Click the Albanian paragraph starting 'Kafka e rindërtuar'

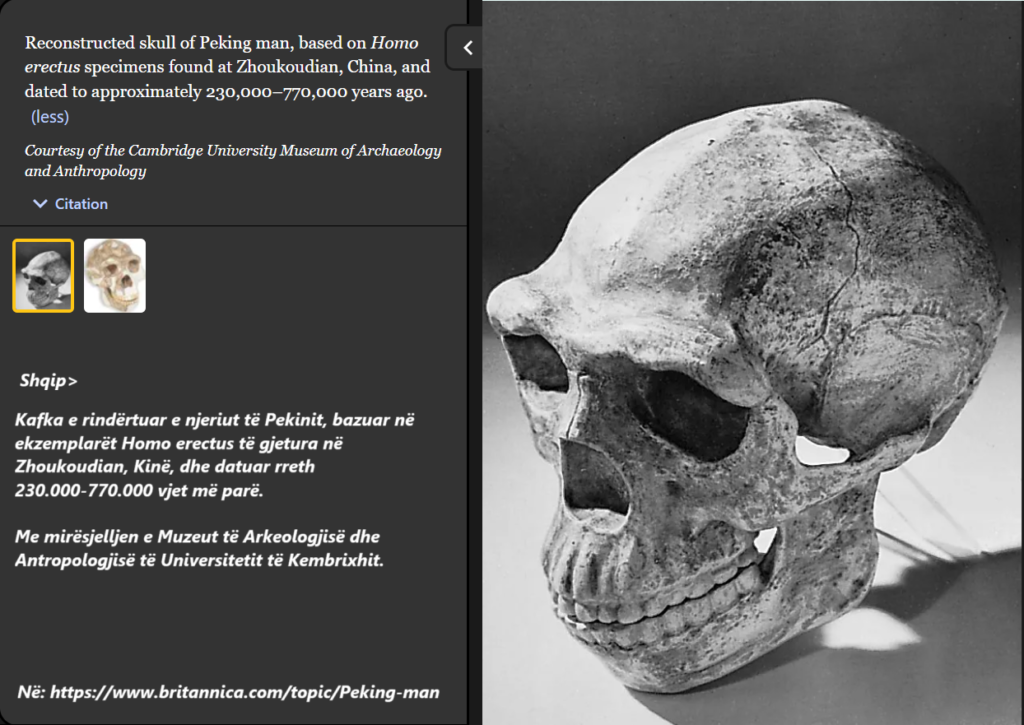[x=215, y=455]
